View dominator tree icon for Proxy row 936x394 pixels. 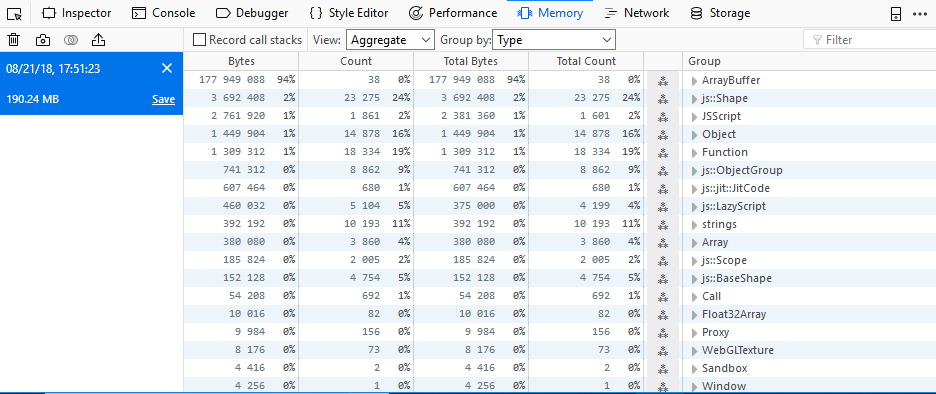coord(663,333)
